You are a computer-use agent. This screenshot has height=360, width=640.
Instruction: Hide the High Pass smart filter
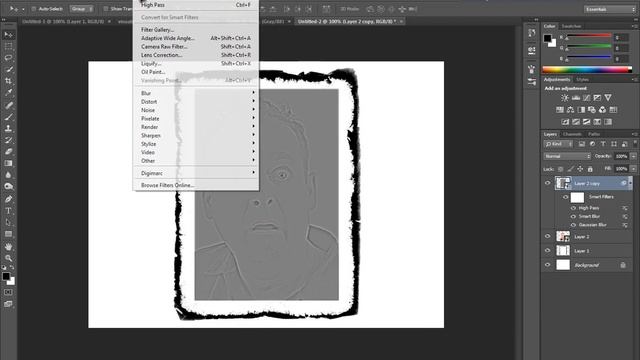573,208
